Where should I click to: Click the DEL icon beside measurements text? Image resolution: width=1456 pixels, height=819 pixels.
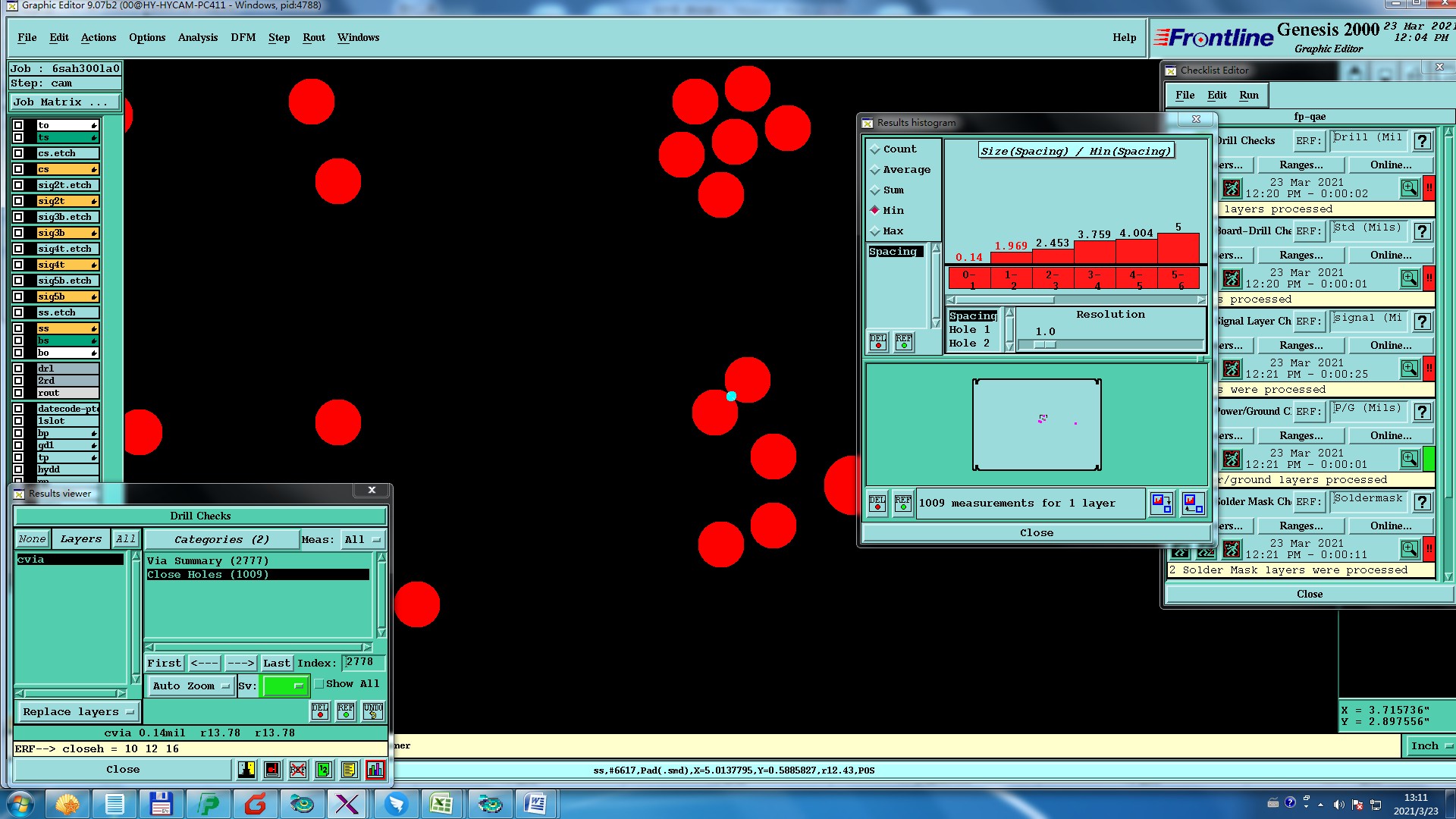(x=877, y=504)
